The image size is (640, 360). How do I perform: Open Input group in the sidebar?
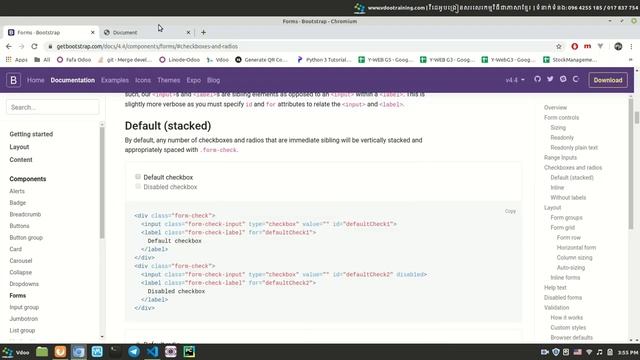[24, 307]
